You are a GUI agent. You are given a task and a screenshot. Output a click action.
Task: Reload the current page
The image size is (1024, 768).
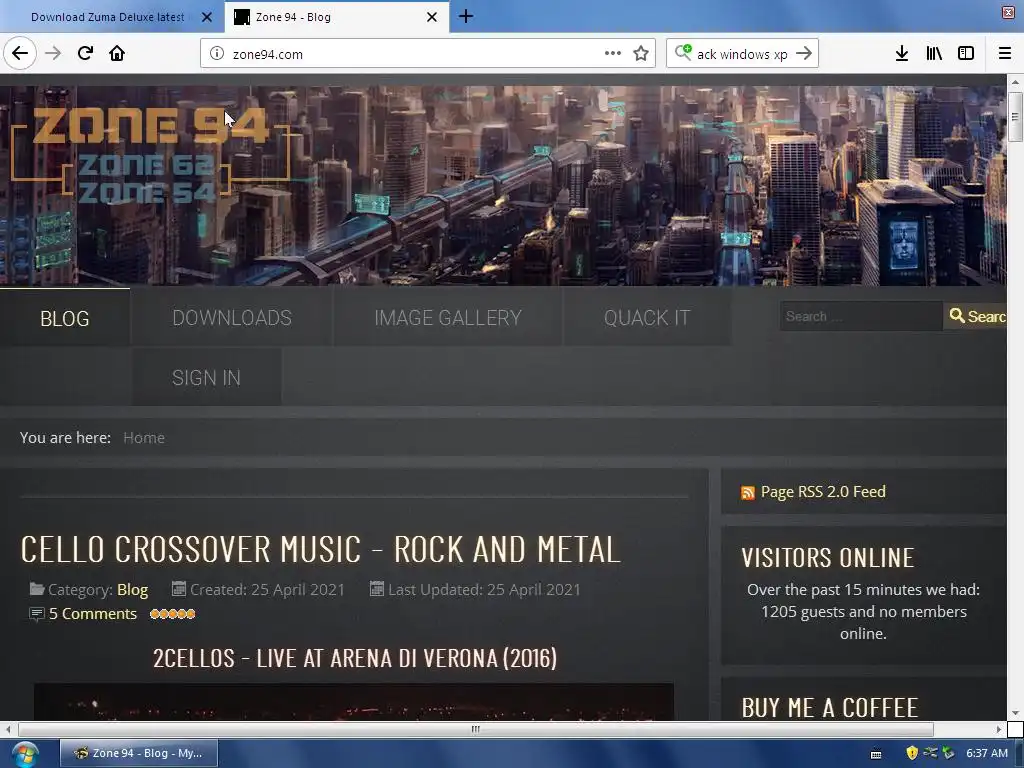pos(85,53)
